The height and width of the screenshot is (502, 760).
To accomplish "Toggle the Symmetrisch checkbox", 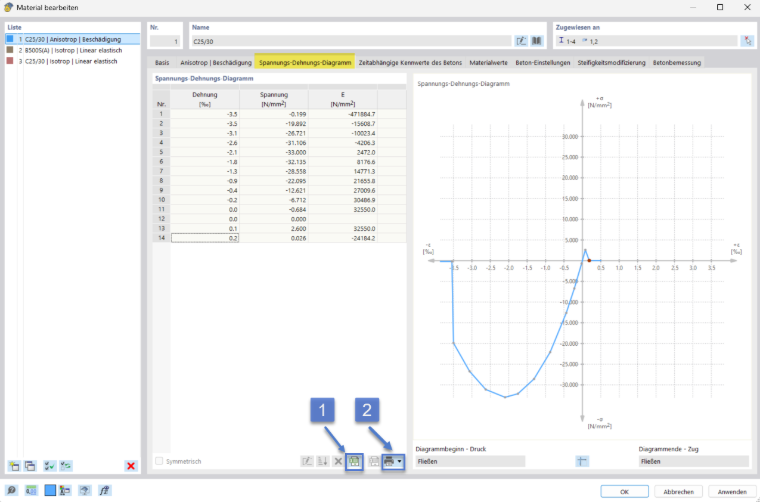I will point(159,461).
